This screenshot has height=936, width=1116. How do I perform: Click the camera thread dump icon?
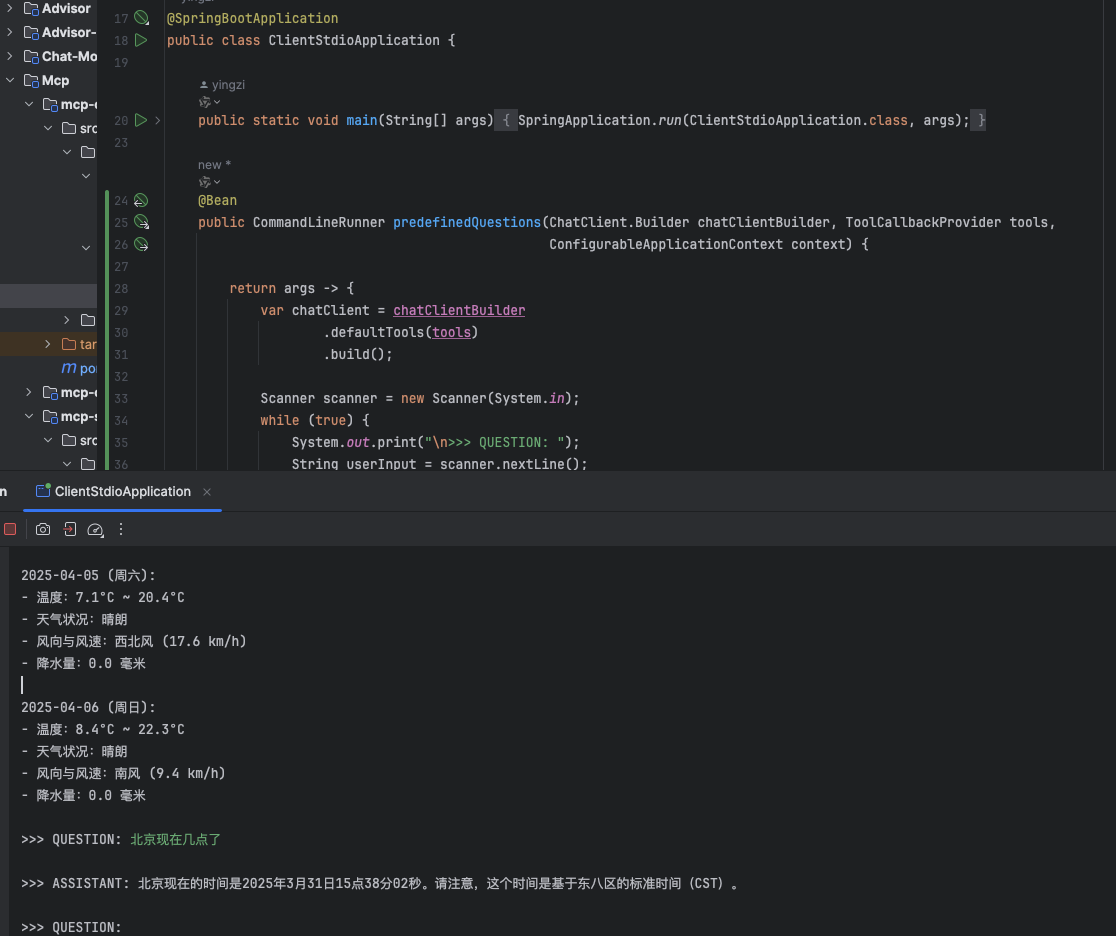pyautogui.click(x=43, y=529)
